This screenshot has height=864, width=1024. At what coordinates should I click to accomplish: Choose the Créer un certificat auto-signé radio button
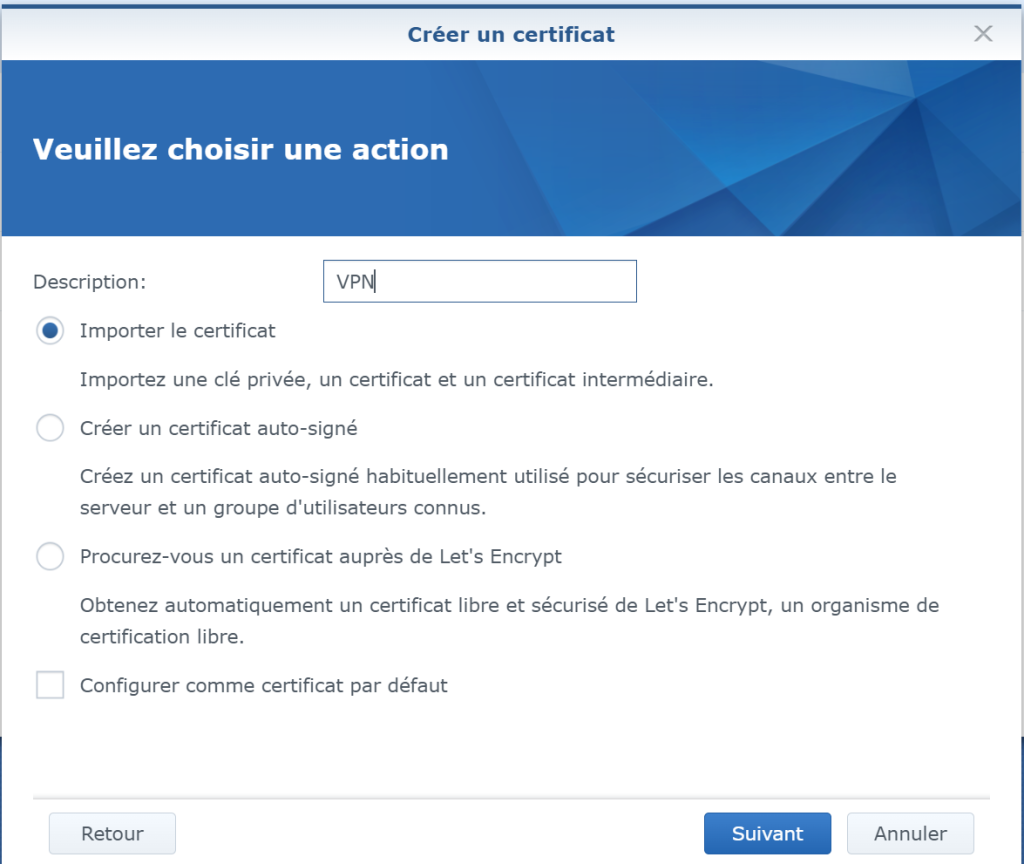[x=50, y=428]
